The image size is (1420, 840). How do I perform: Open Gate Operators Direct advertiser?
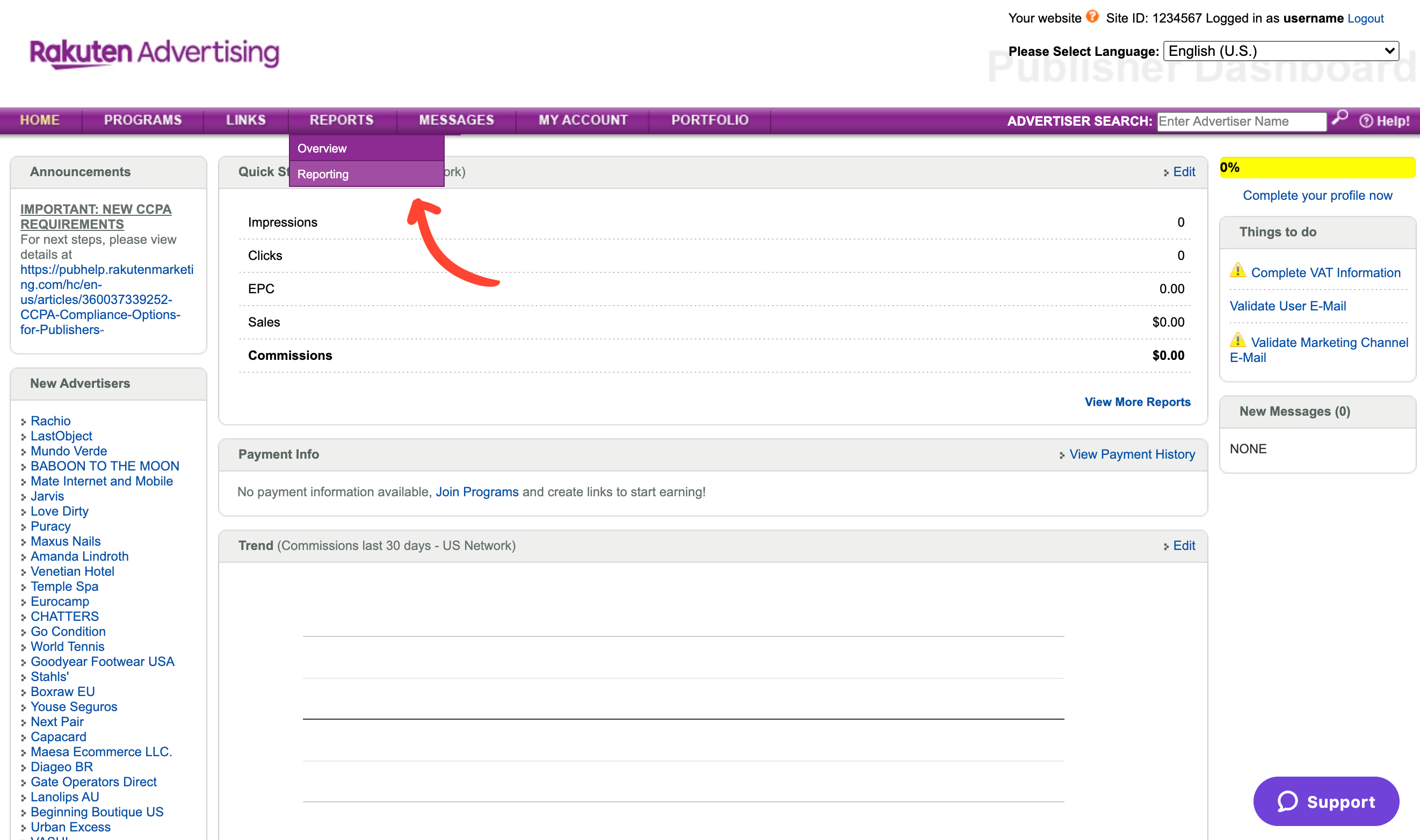point(93,781)
